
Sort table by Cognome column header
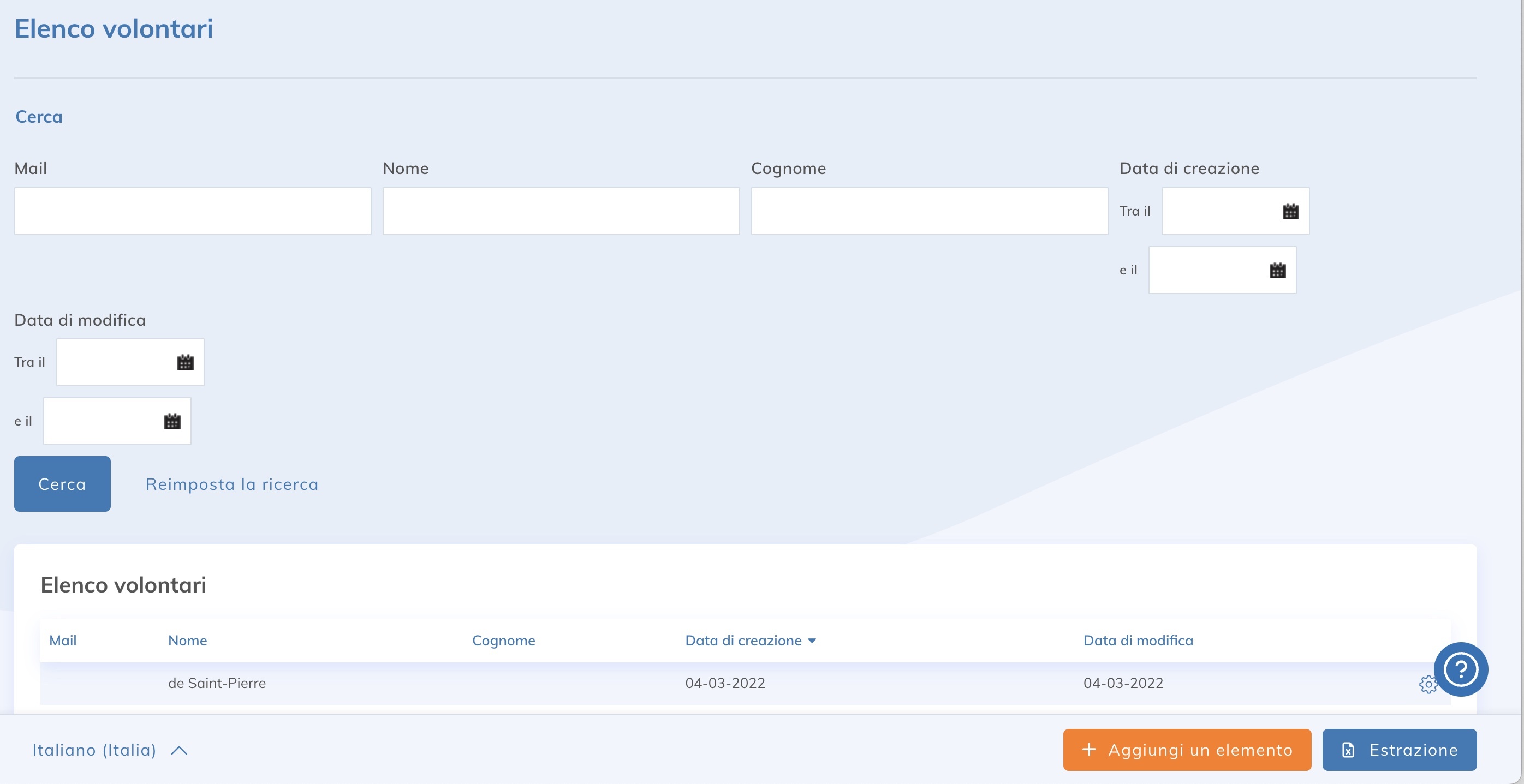click(503, 641)
